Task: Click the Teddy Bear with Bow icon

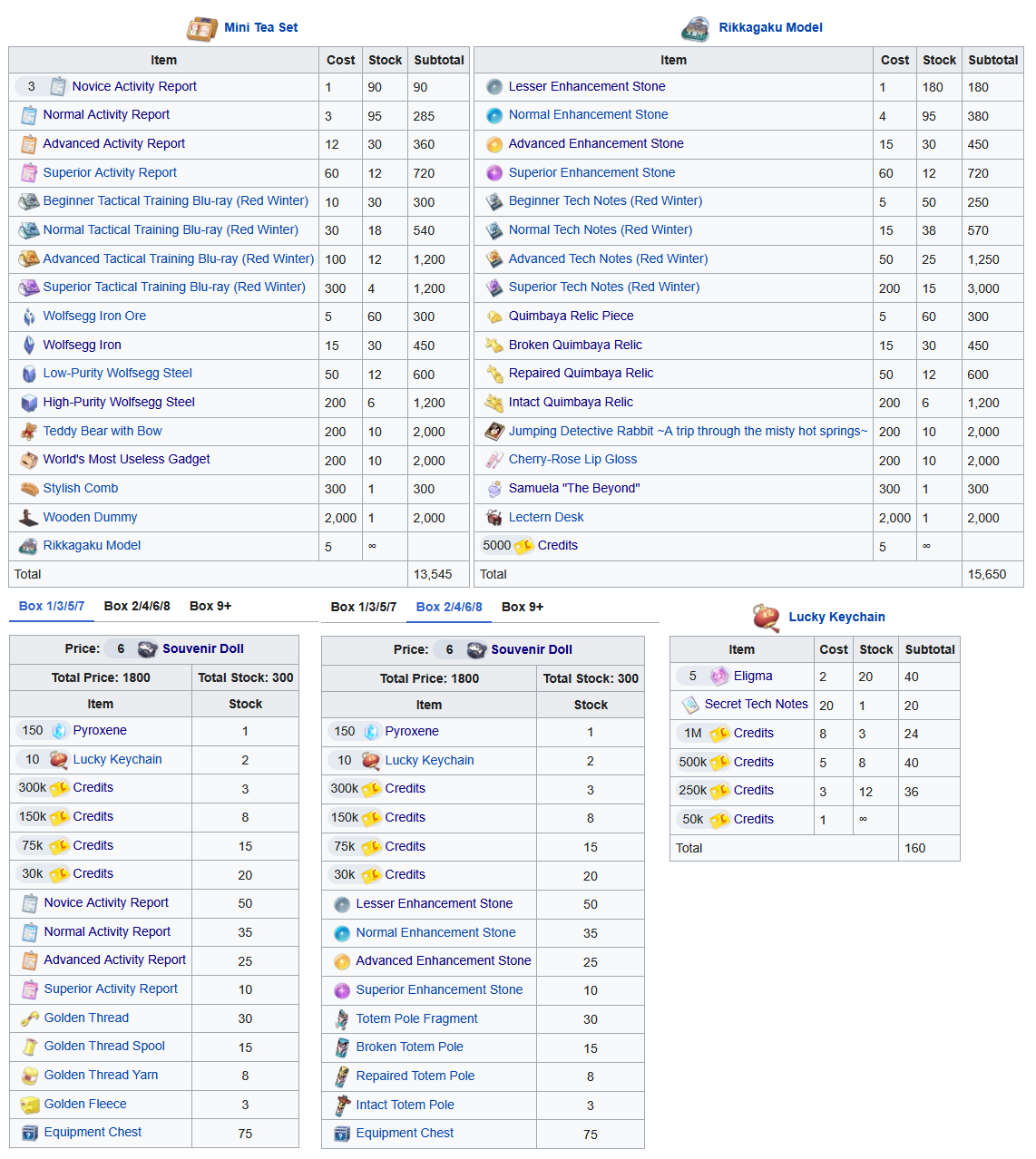Action: pyautogui.click(x=29, y=432)
